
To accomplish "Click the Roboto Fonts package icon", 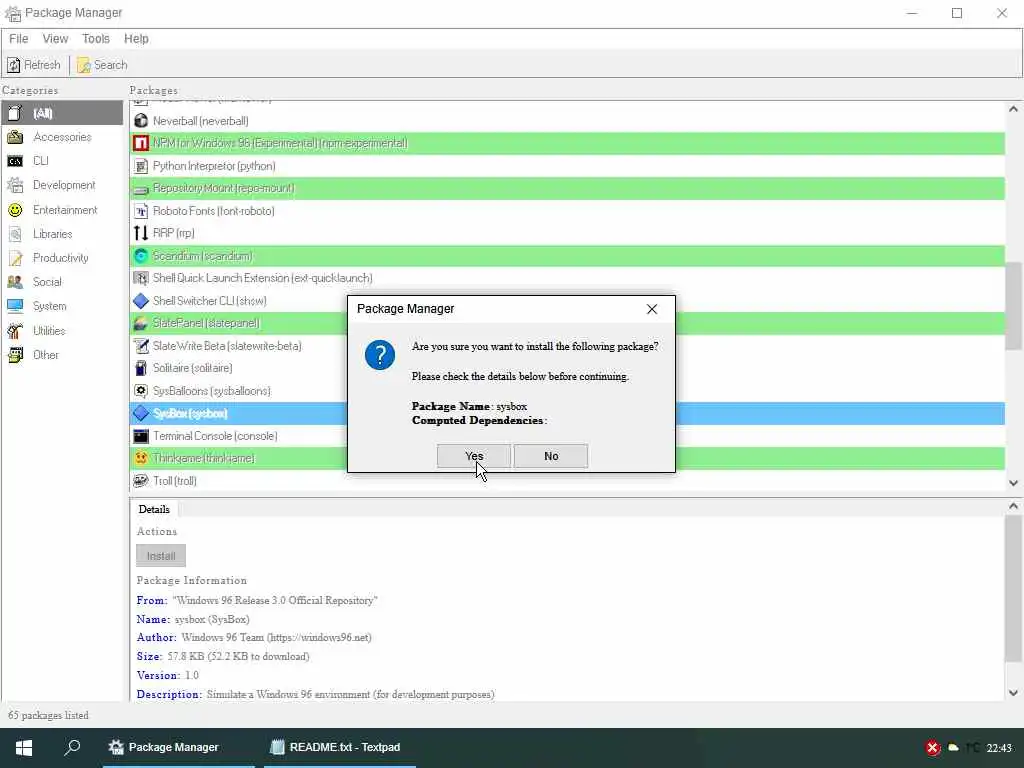I will [140, 211].
